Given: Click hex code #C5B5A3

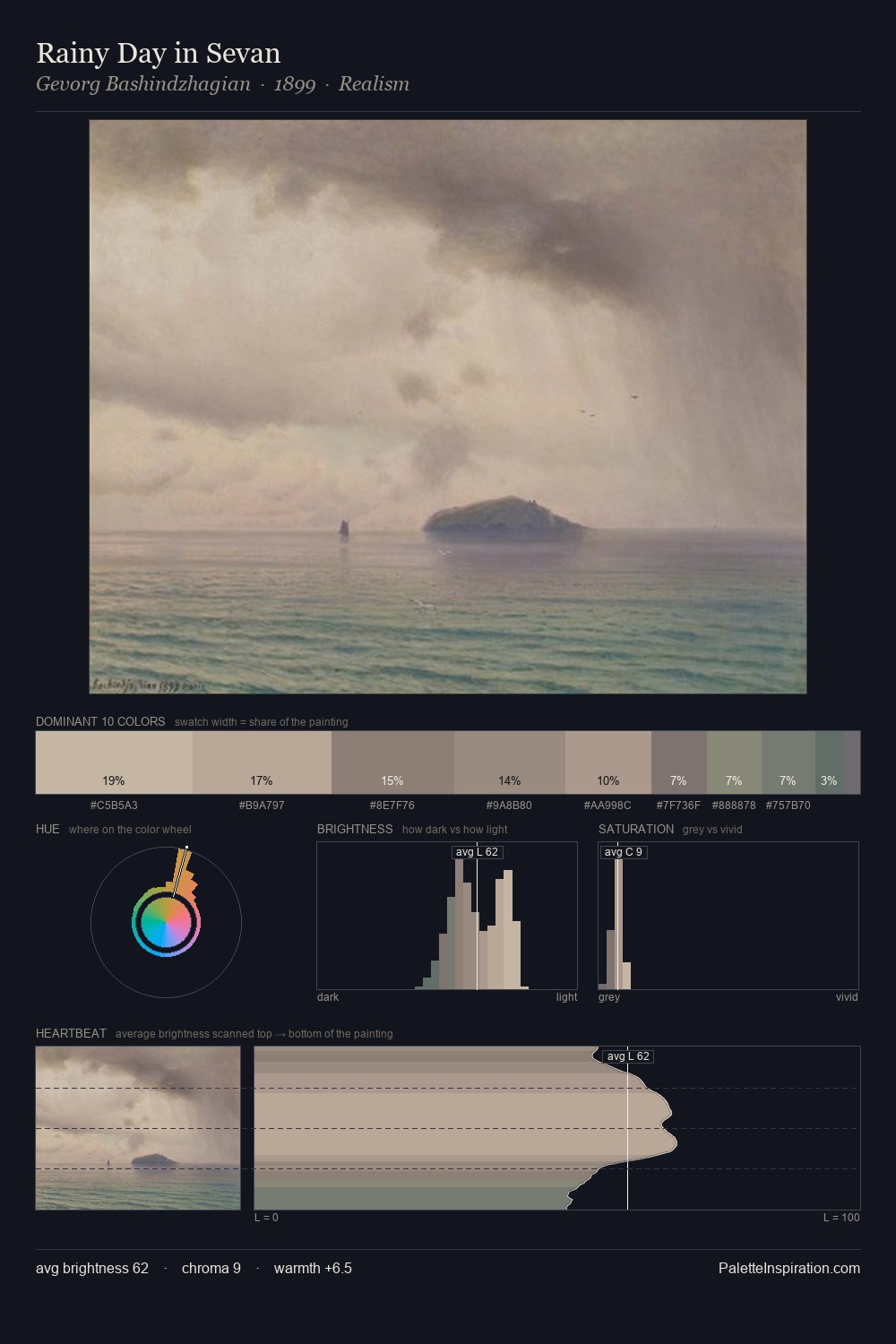Looking at the screenshot, I should coord(114,806).
